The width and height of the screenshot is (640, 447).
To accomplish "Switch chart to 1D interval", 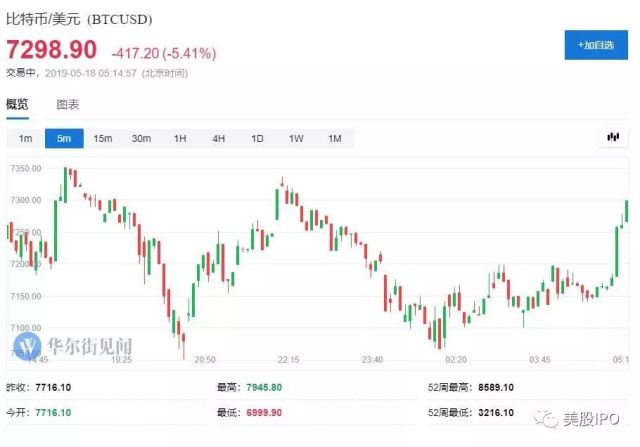I will tap(257, 138).
